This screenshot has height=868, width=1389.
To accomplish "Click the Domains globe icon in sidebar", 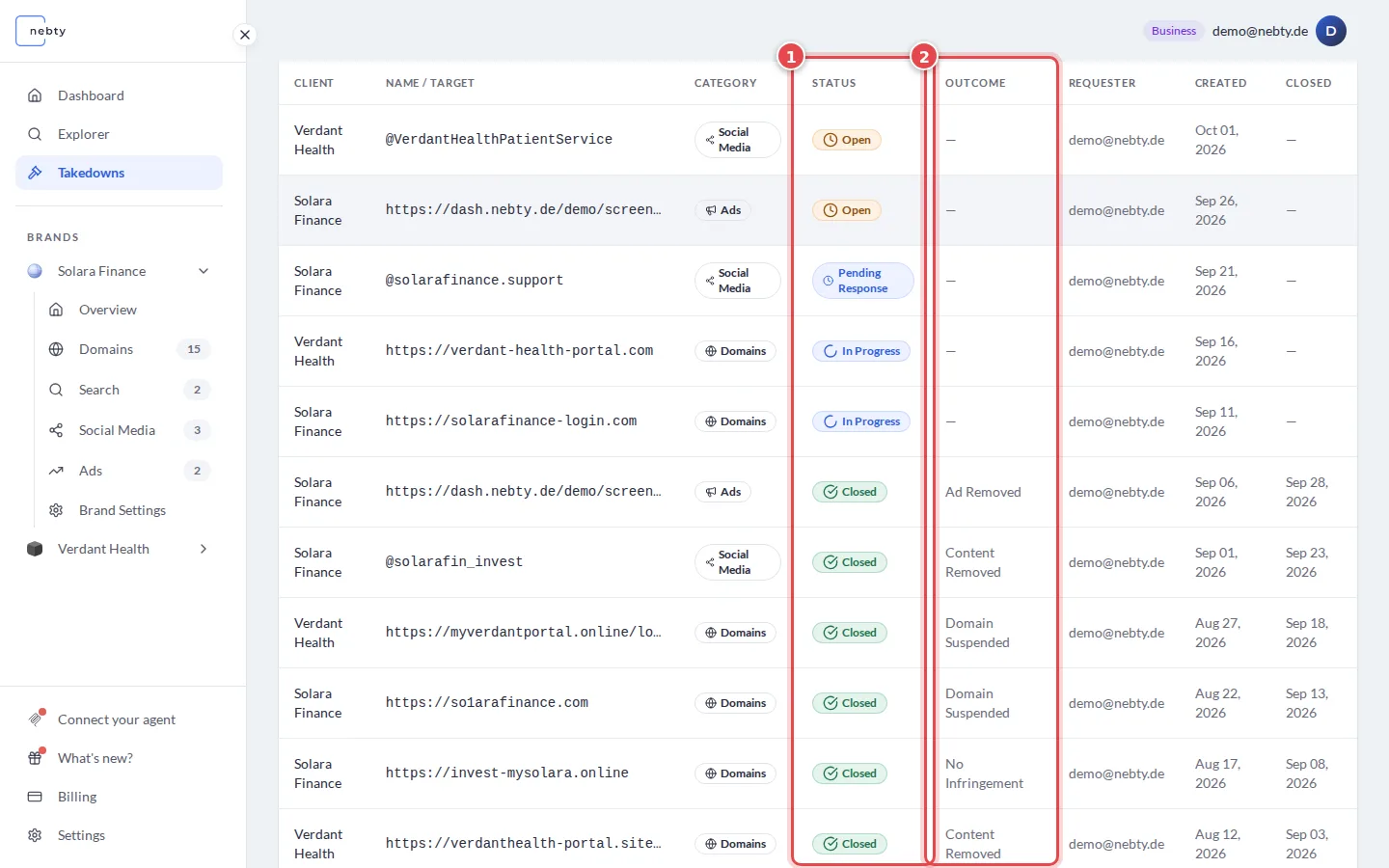I will click(56, 349).
